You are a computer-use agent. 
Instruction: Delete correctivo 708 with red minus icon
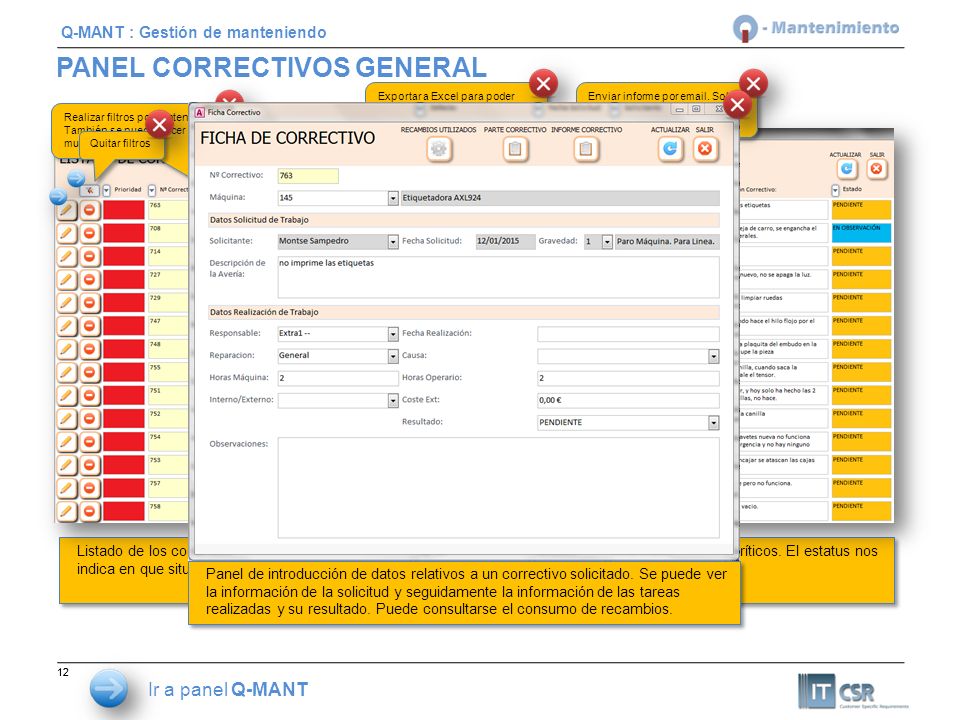[x=90, y=233]
